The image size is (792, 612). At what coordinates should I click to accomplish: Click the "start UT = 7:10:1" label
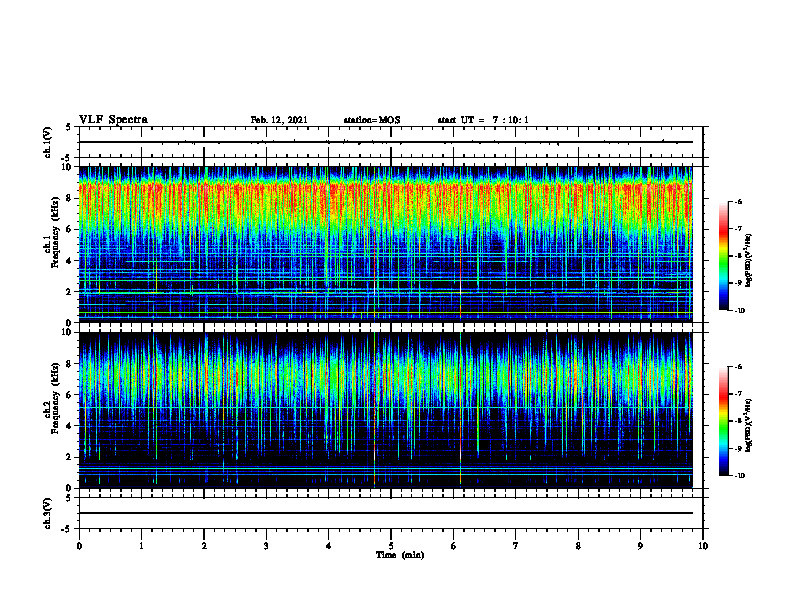[x=483, y=120]
